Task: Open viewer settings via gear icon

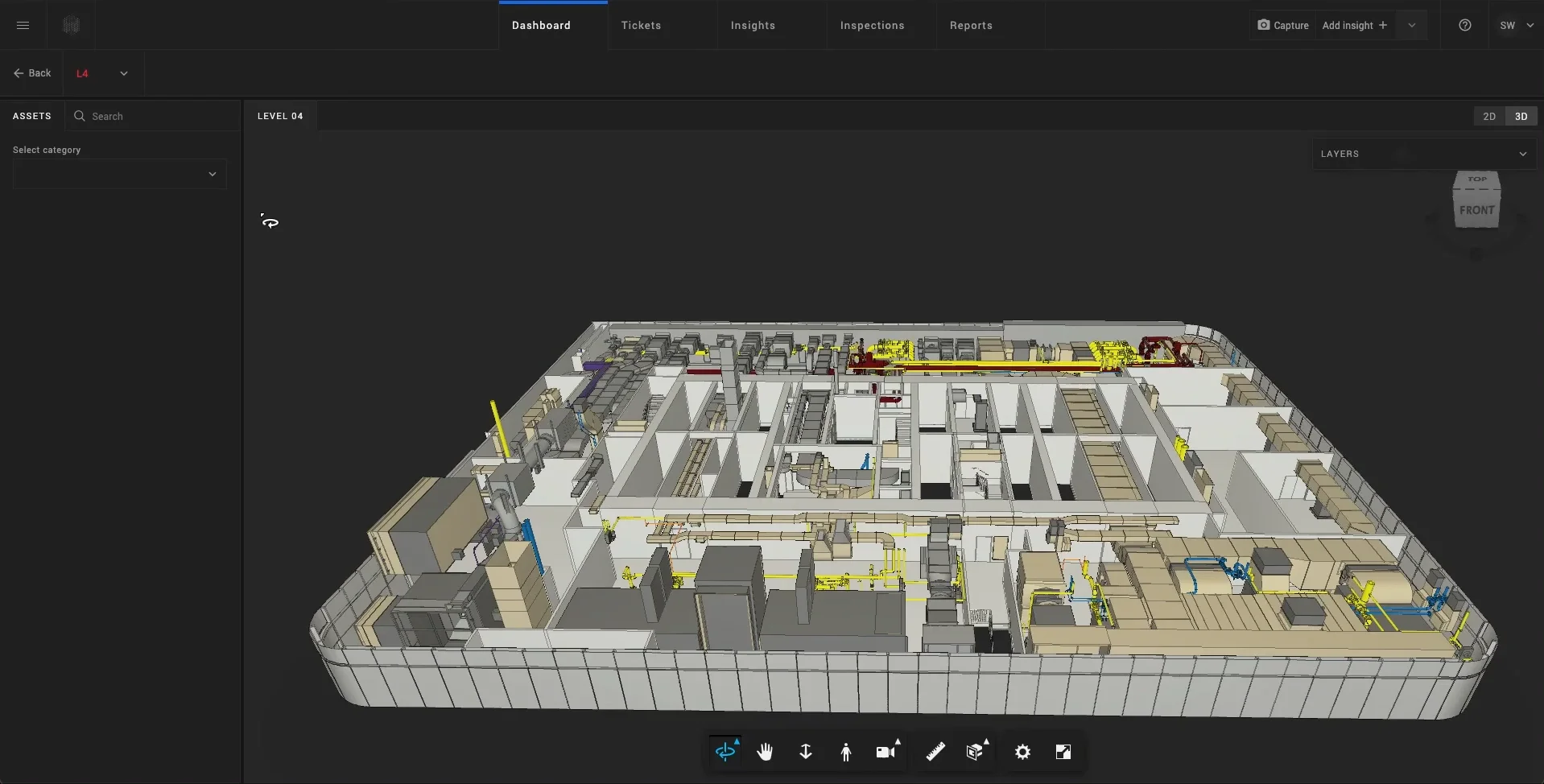Action: click(1022, 751)
